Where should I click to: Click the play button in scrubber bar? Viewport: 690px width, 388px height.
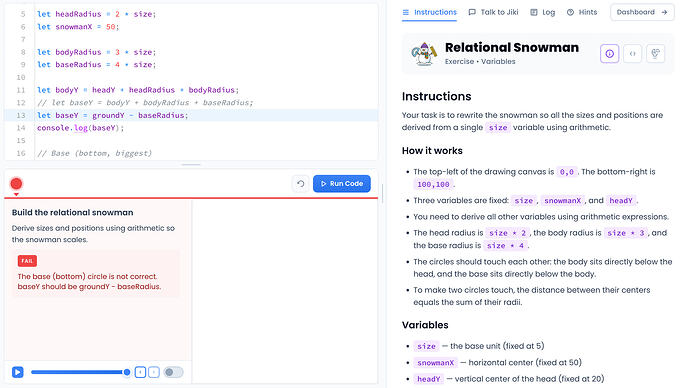click(x=18, y=372)
